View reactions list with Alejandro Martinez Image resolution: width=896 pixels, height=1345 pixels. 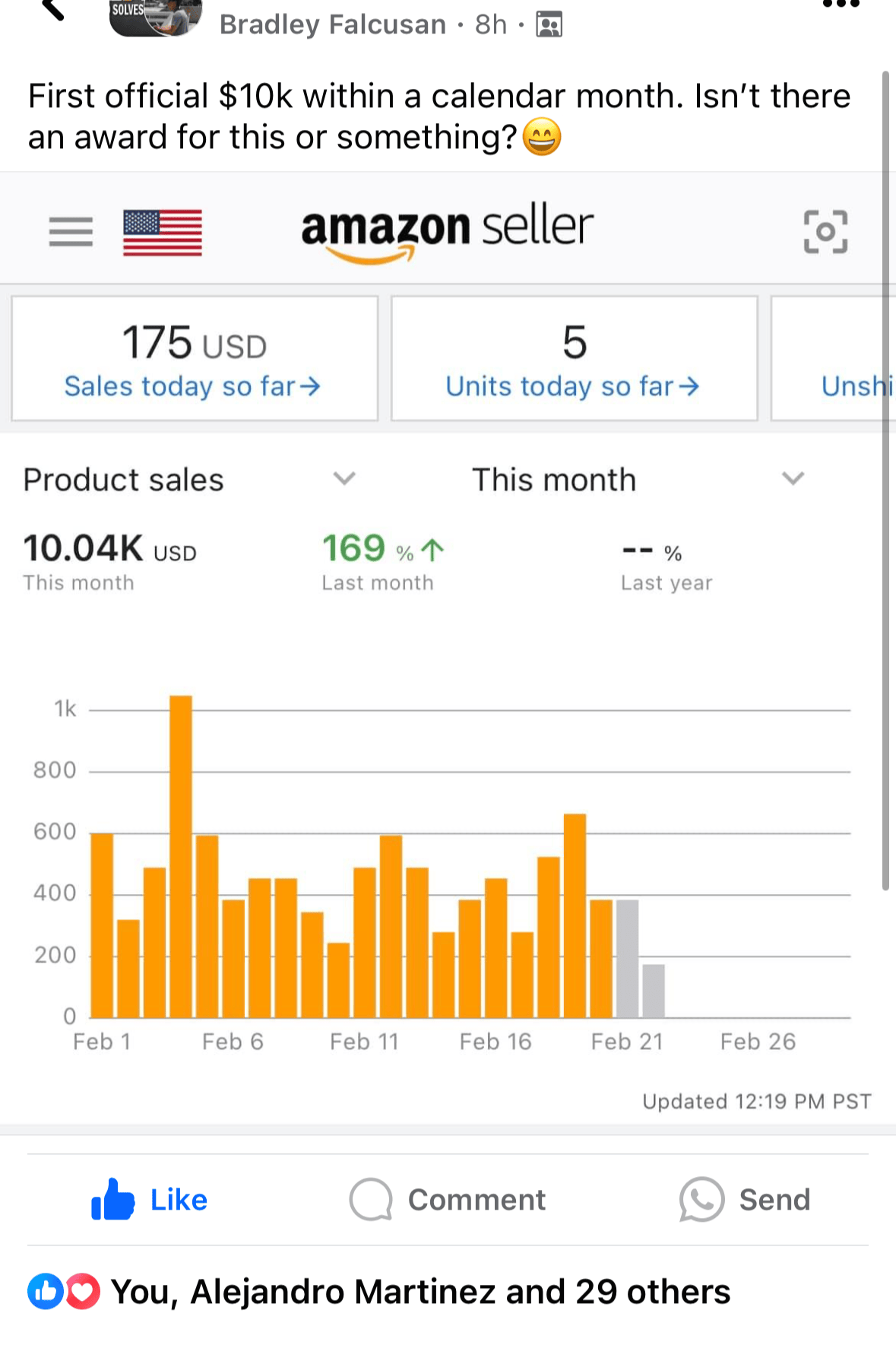(420, 1291)
